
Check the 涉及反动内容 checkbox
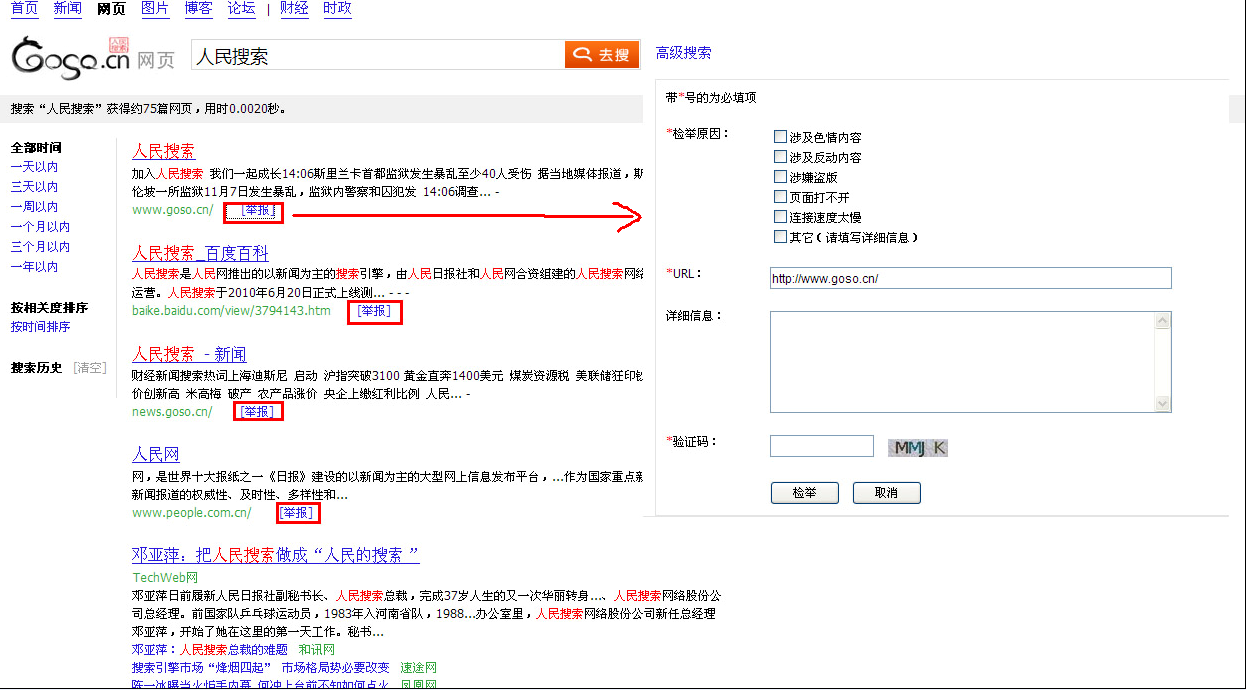pyautogui.click(x=780, y=157)
